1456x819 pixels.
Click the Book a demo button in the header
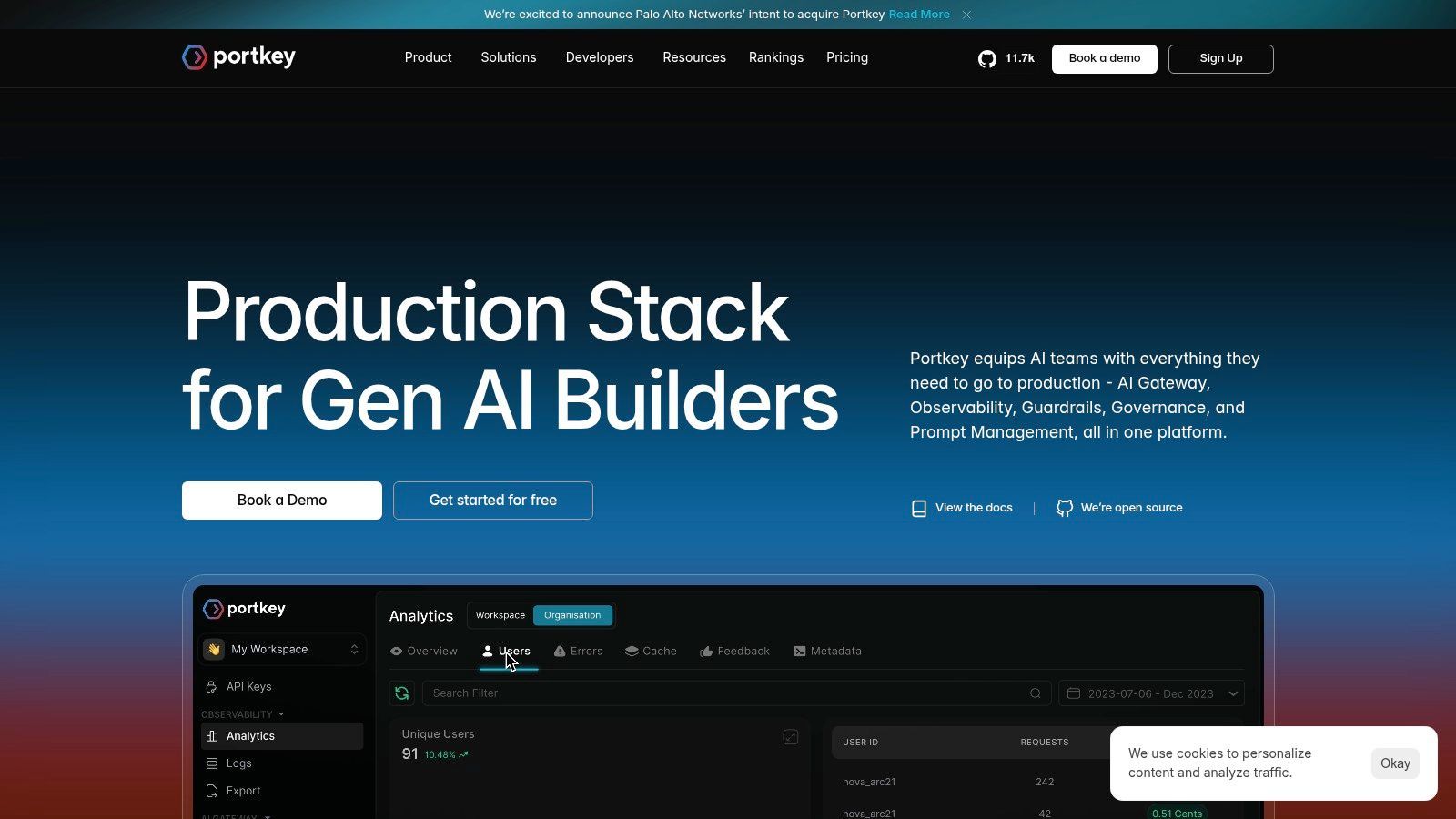tap(1105, 58)
